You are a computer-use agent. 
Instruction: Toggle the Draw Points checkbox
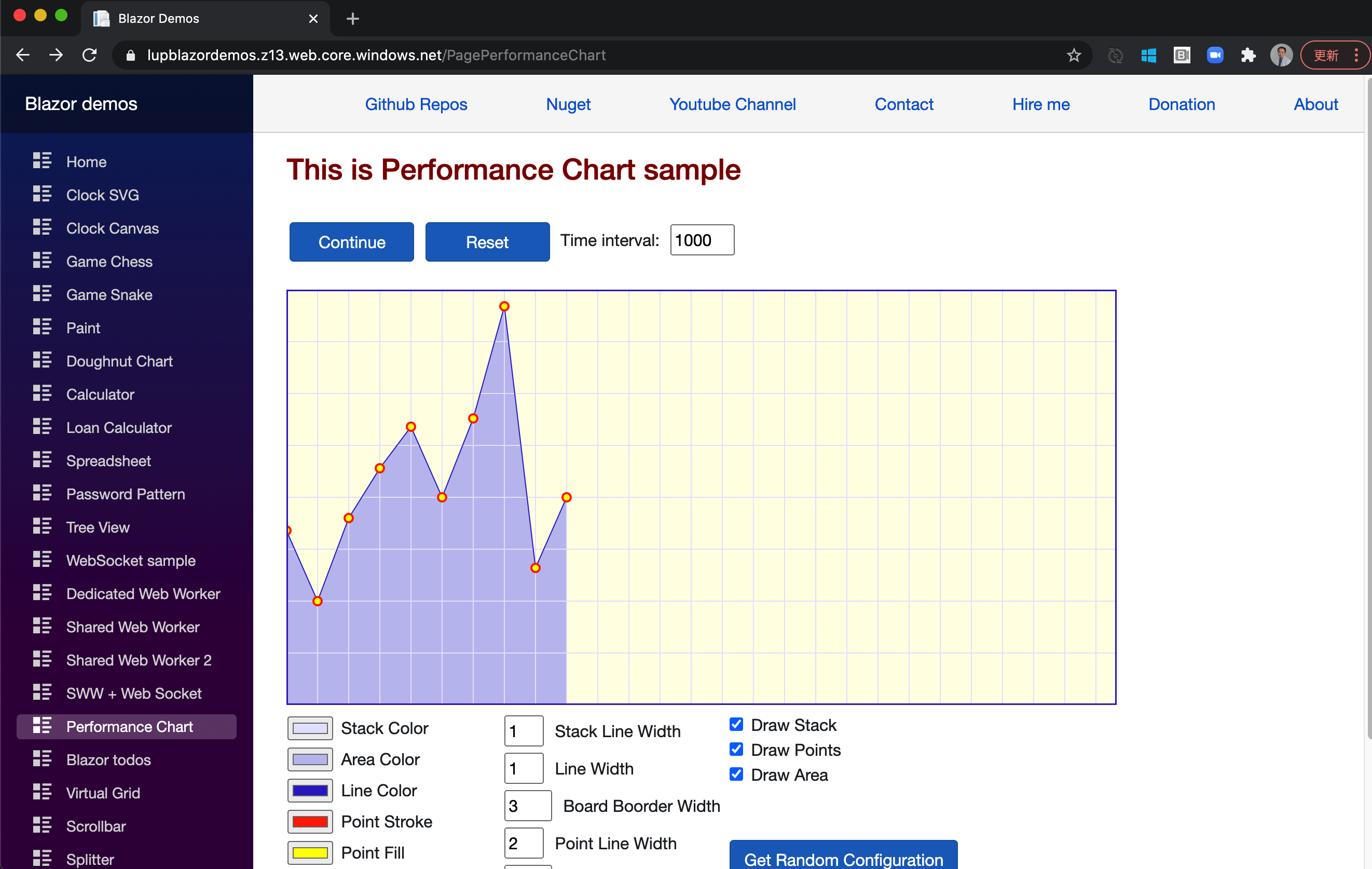[736, 749]
